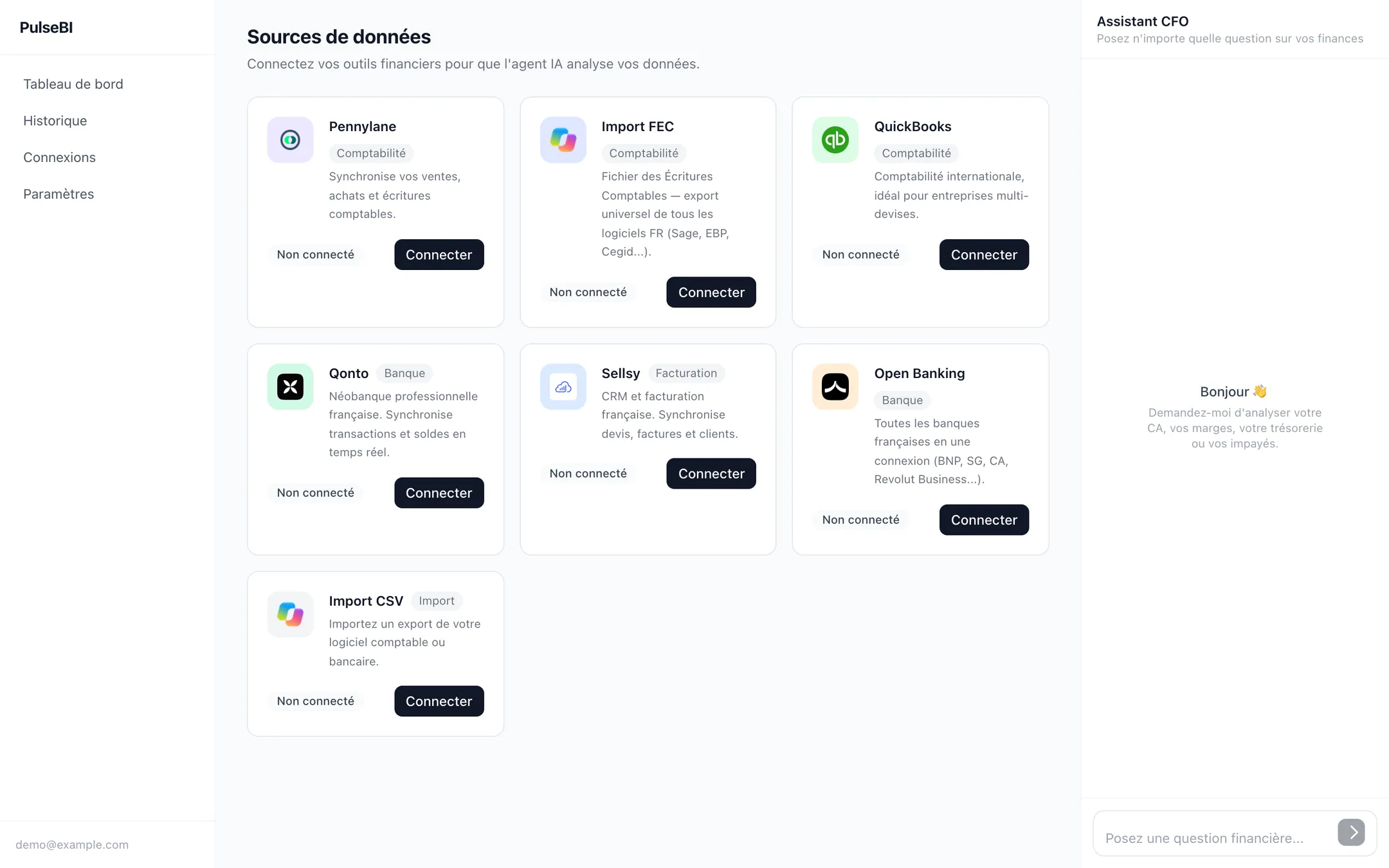Select Connexions in the sidebar
Viewport: 1389px width, 868px height.
point(59,158)
